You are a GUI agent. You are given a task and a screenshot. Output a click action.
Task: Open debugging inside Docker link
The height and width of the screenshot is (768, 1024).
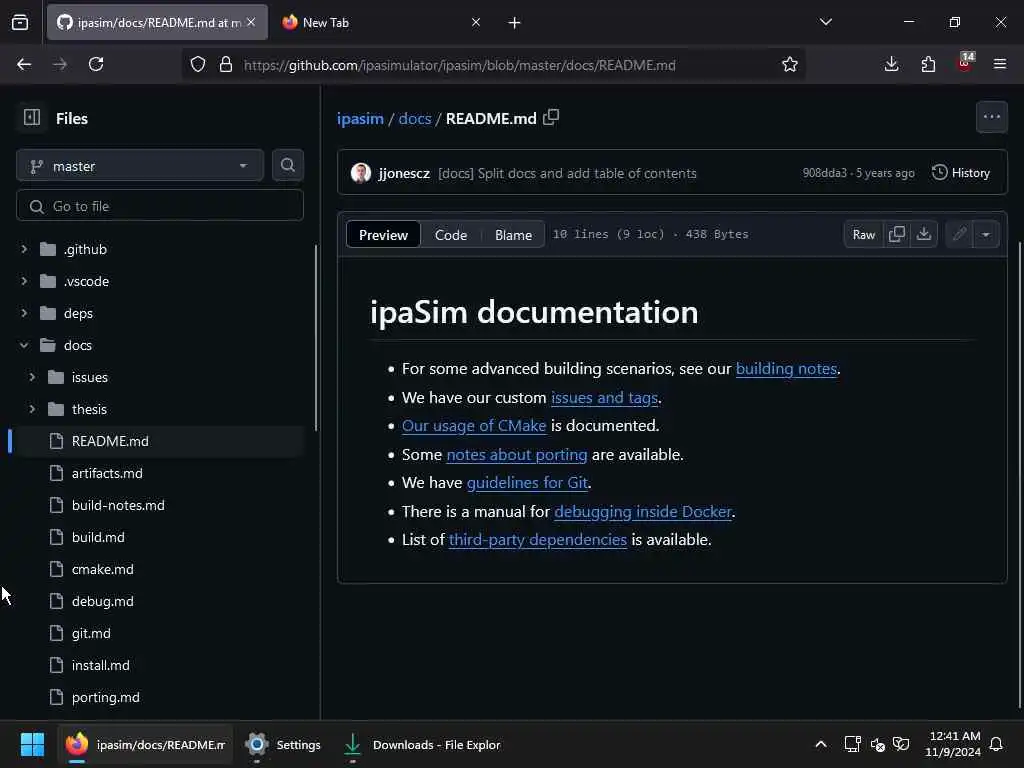(643, 511)
